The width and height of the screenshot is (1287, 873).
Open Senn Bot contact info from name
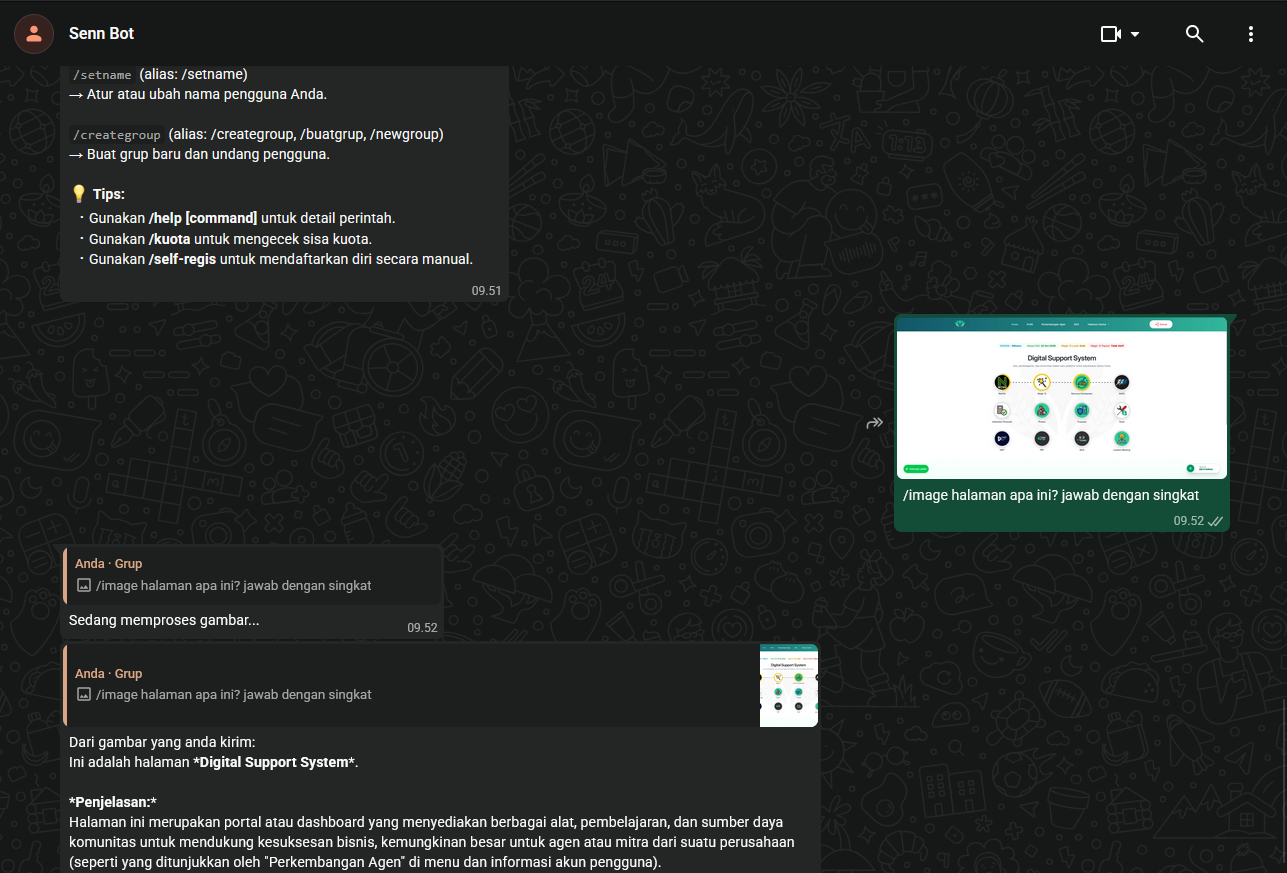(x=101, y=34)
